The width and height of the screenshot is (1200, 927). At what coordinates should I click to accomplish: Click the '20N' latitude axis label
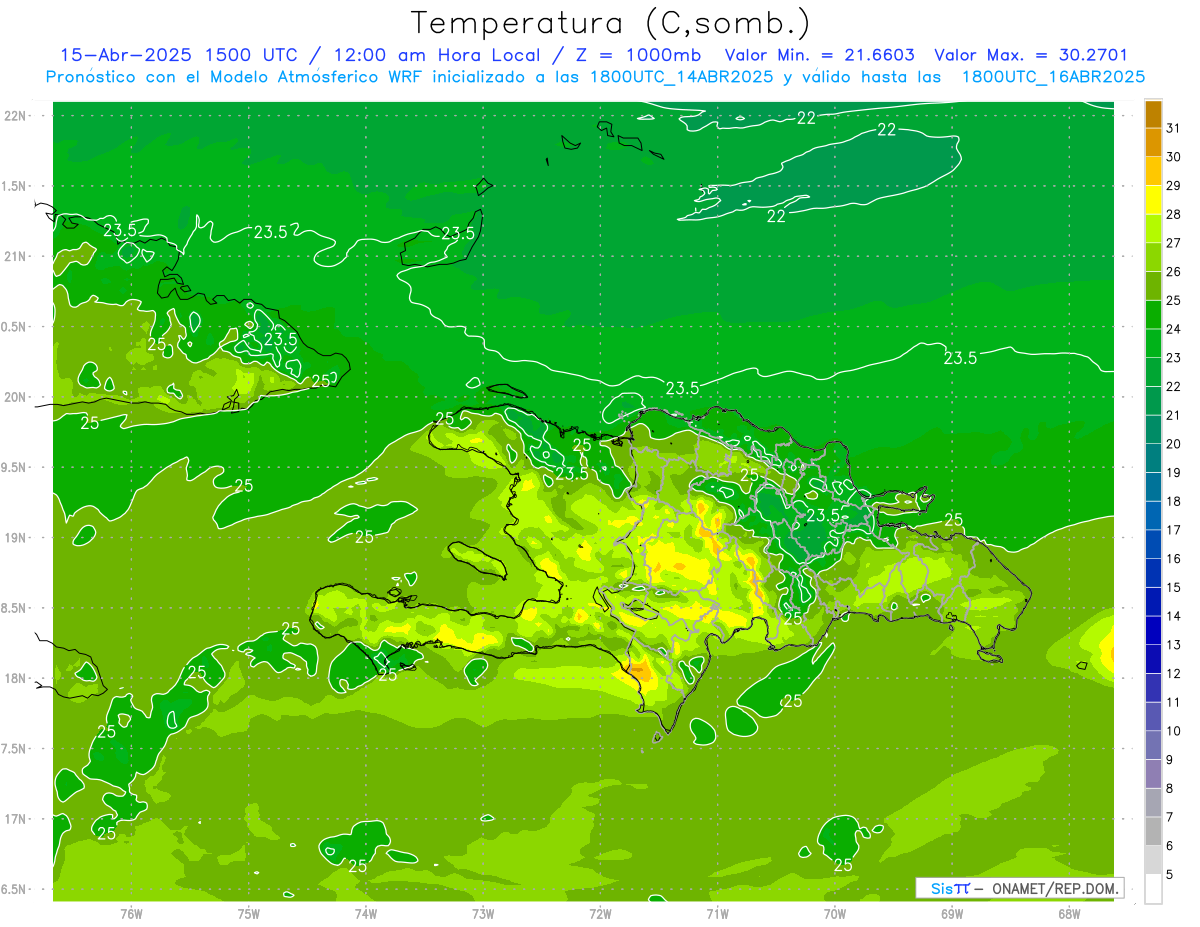(x=15, y=397)
